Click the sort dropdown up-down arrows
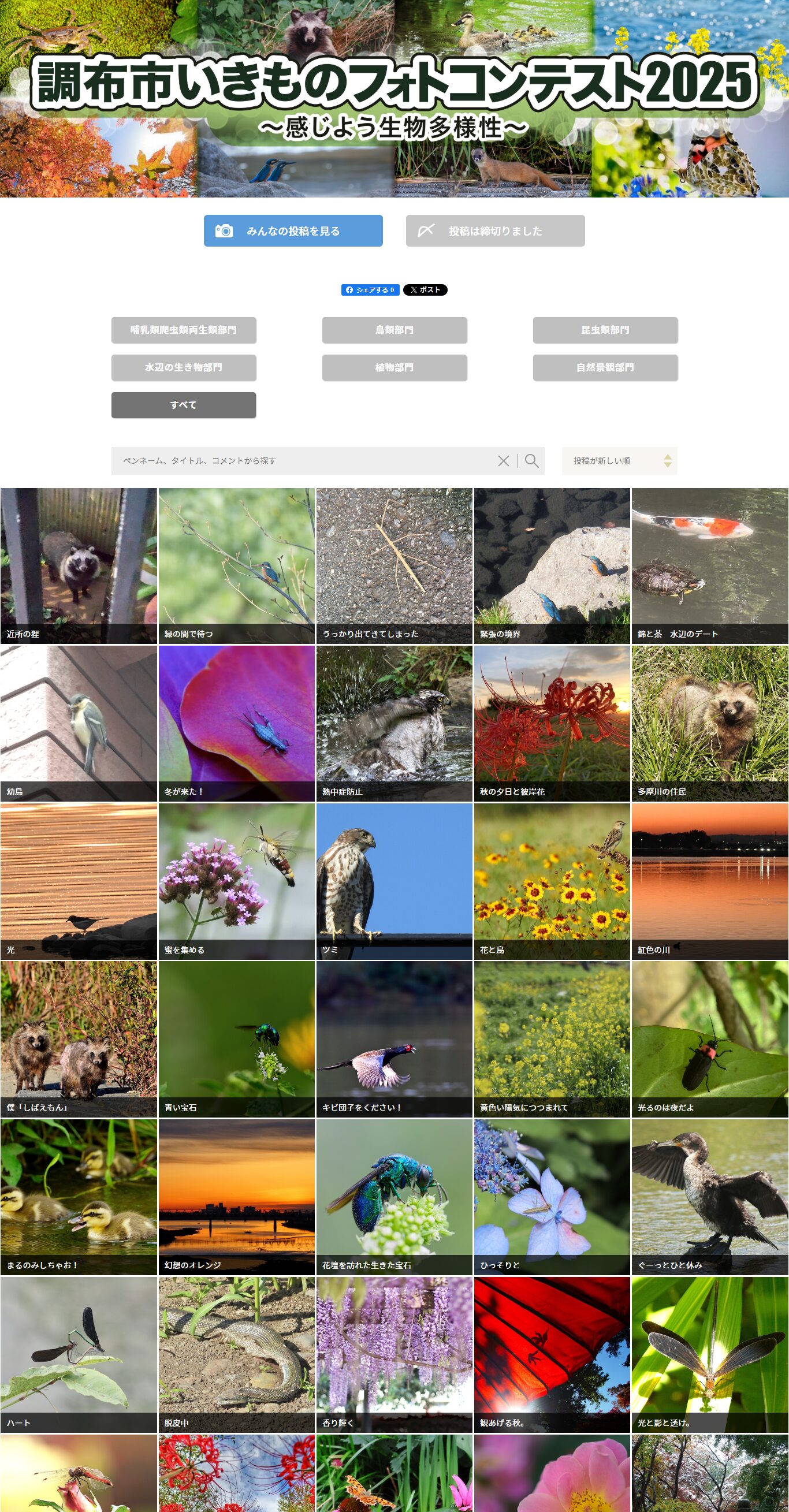The height and width of the screenshot is (1512, 789). (x=668, y=461)
